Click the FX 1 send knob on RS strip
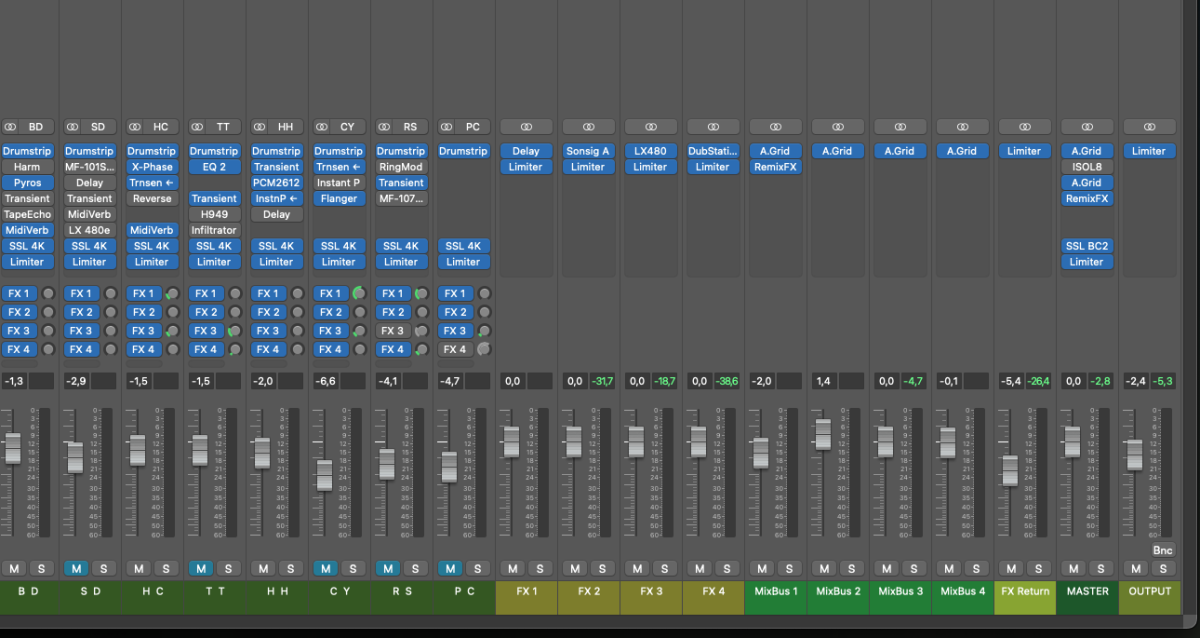This screenshot has width=1200, height=638. pyautogui.click(x=421, y=294)
